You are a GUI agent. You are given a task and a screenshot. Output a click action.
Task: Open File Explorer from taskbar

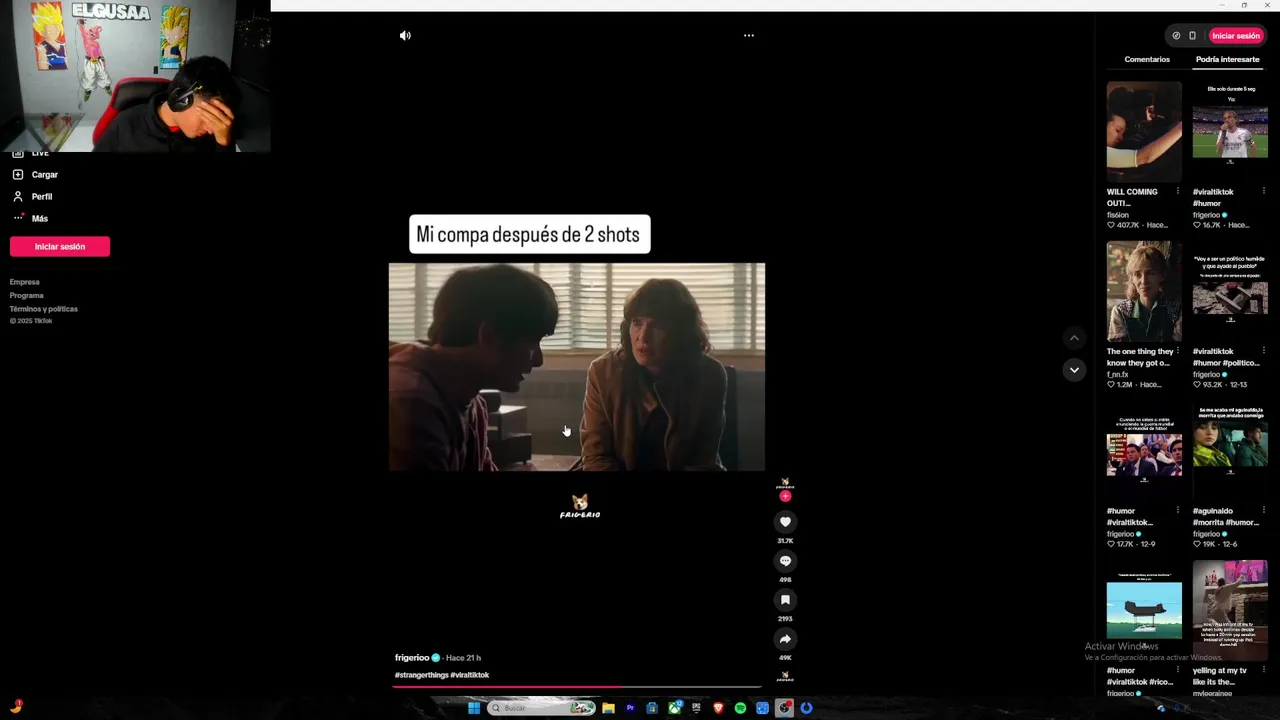tap(608, 708)
